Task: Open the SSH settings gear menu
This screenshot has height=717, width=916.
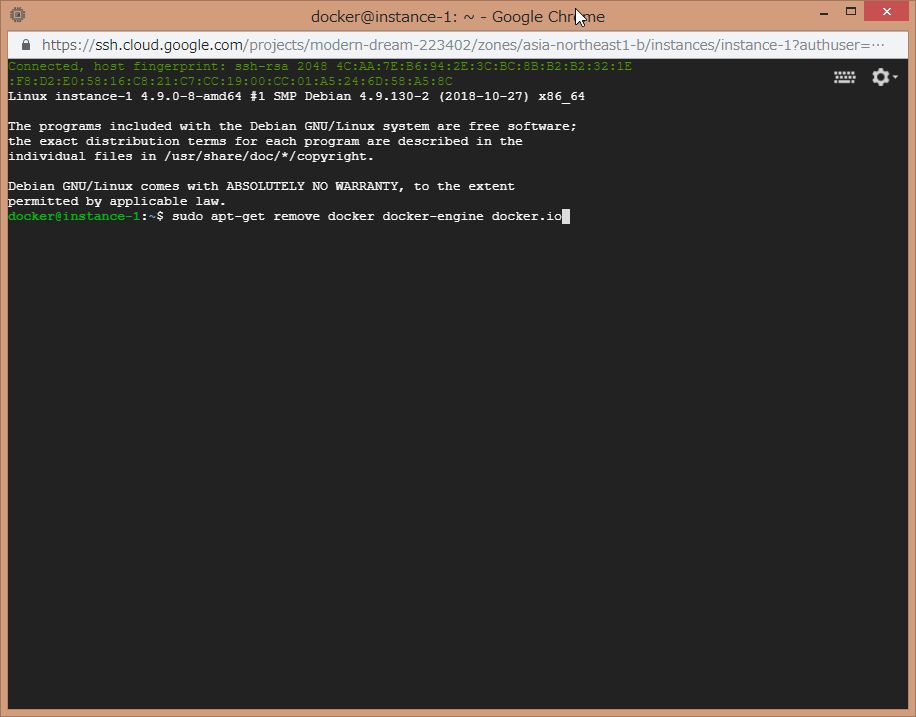Action: pos(884,77)
